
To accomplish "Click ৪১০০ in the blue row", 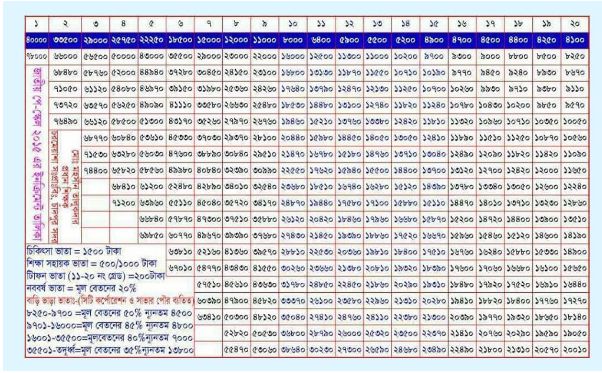I will (575, 40).
